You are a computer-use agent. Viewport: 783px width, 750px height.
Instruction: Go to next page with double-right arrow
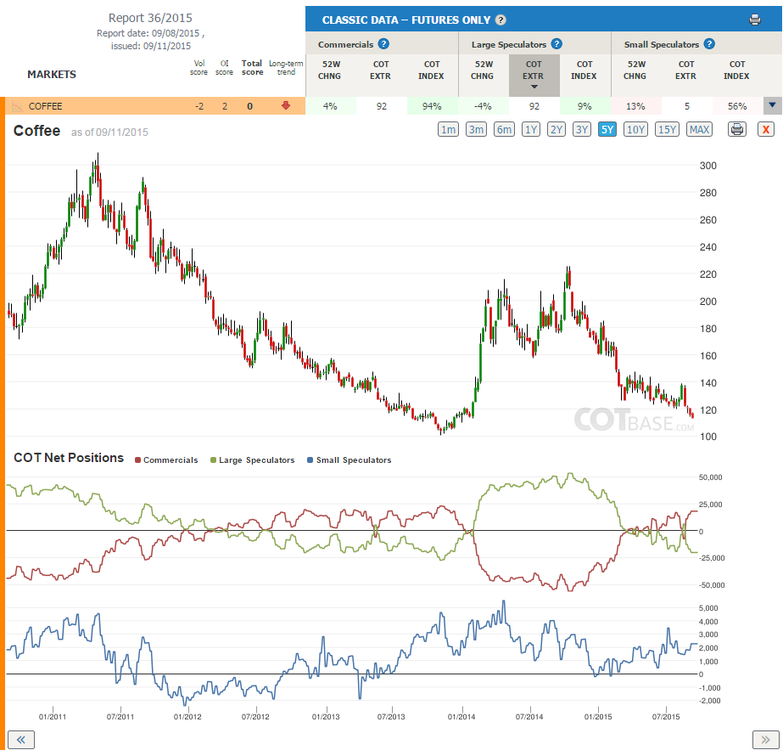(765, 740)
